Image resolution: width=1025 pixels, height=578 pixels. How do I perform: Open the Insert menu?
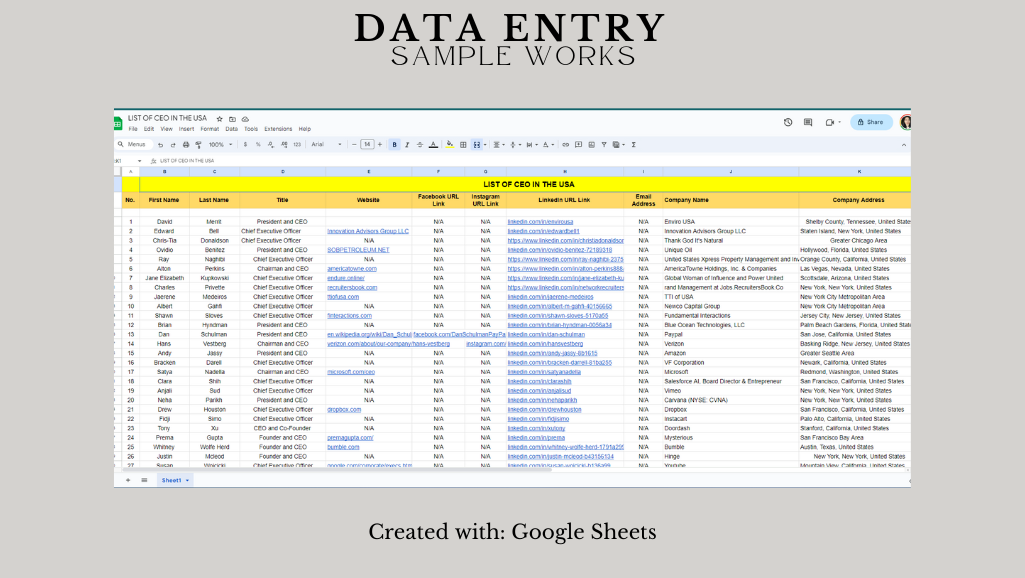186,129
